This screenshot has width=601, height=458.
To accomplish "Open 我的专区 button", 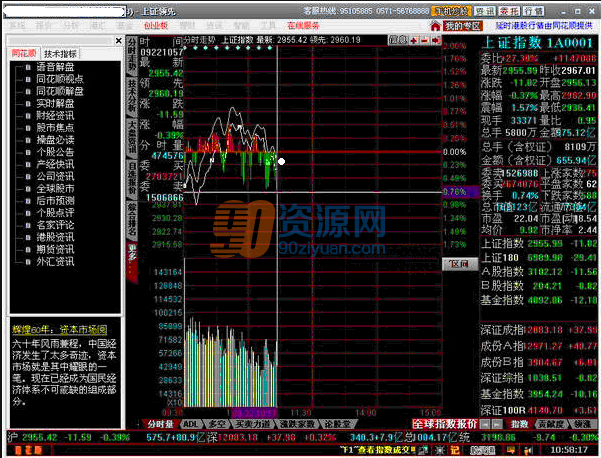I will click(x=463, y=26).
